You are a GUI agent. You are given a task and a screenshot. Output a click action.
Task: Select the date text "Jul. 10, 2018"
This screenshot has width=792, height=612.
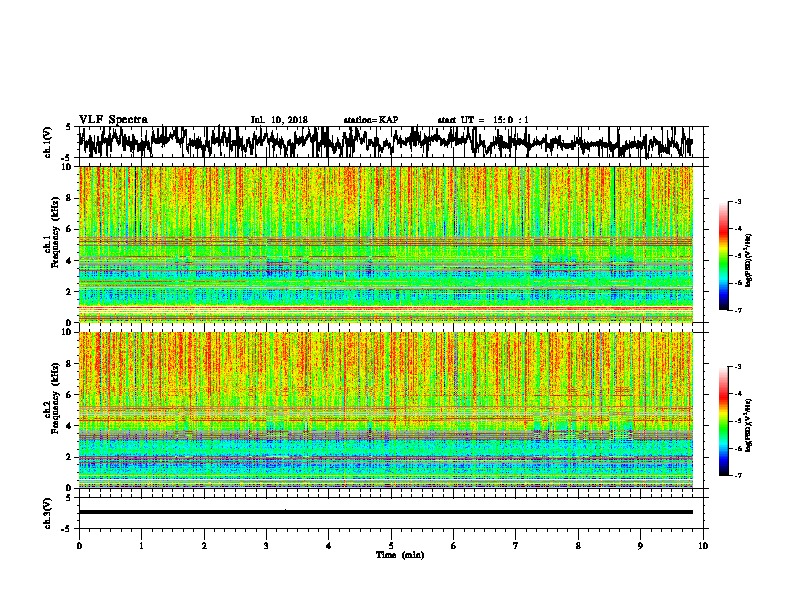coord(279,120)
